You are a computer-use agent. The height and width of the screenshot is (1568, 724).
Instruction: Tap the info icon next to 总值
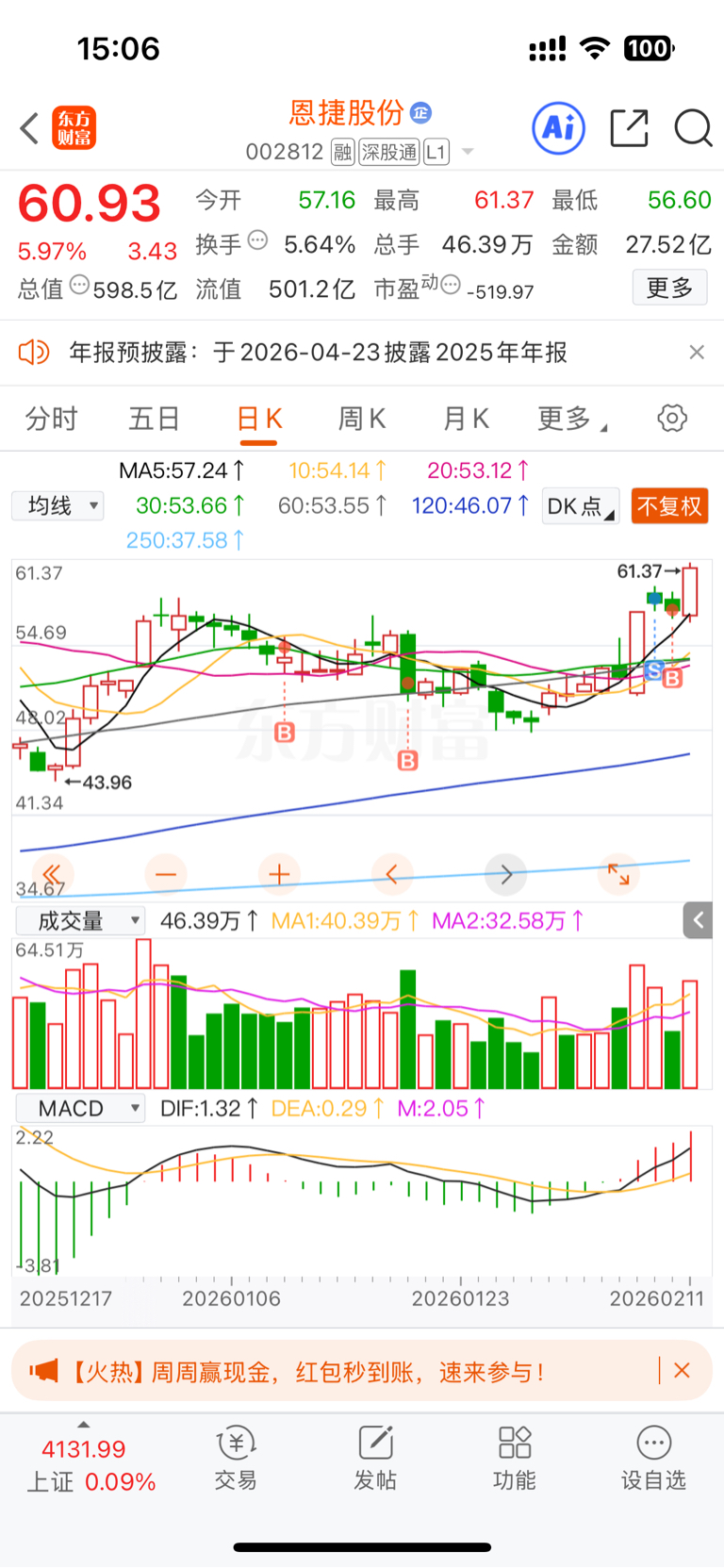tap(79, 285)
